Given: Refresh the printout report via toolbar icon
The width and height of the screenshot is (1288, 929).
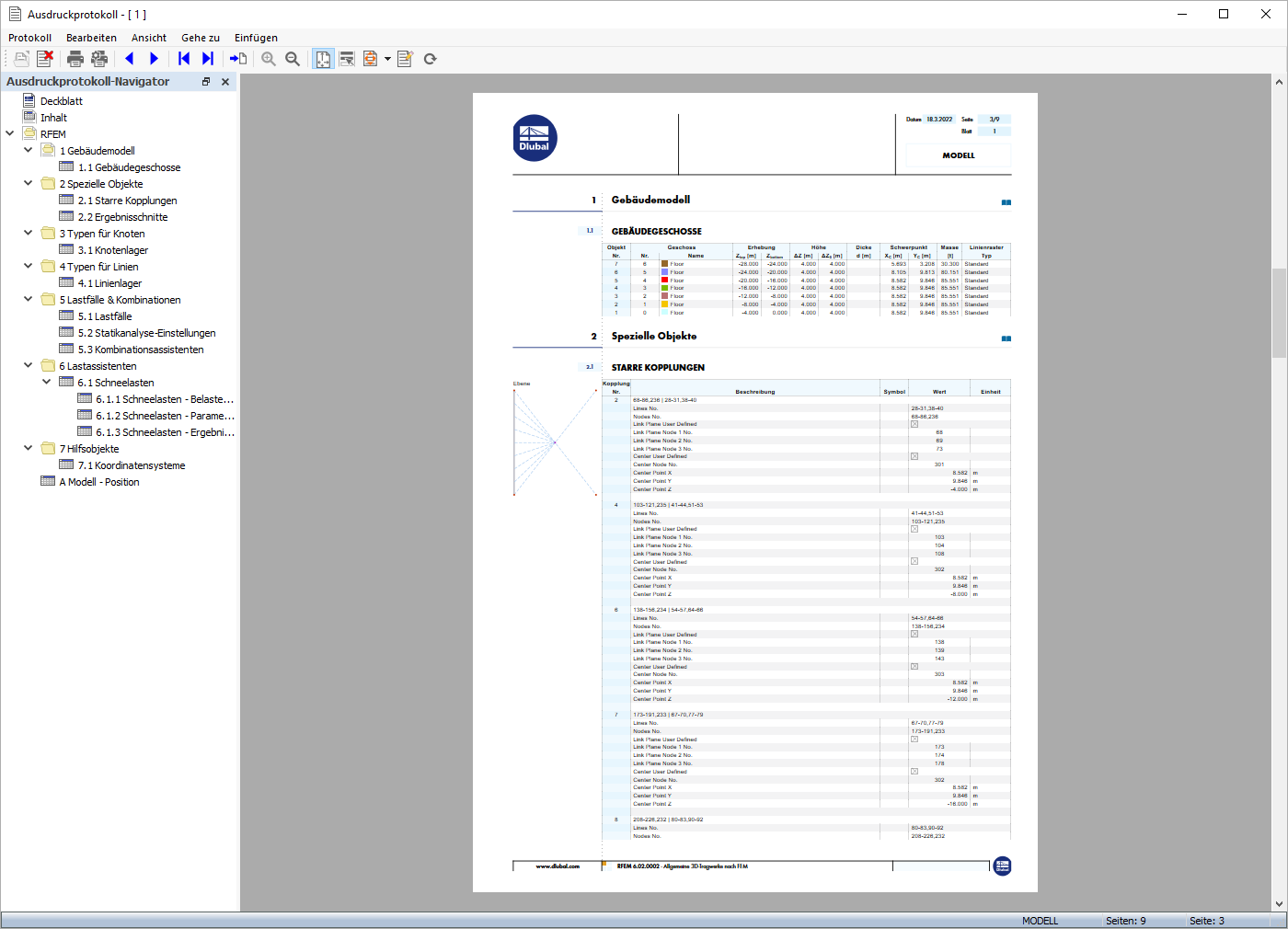Looking at the screenshot, I should pyautogui.click(x=430, y=58).
